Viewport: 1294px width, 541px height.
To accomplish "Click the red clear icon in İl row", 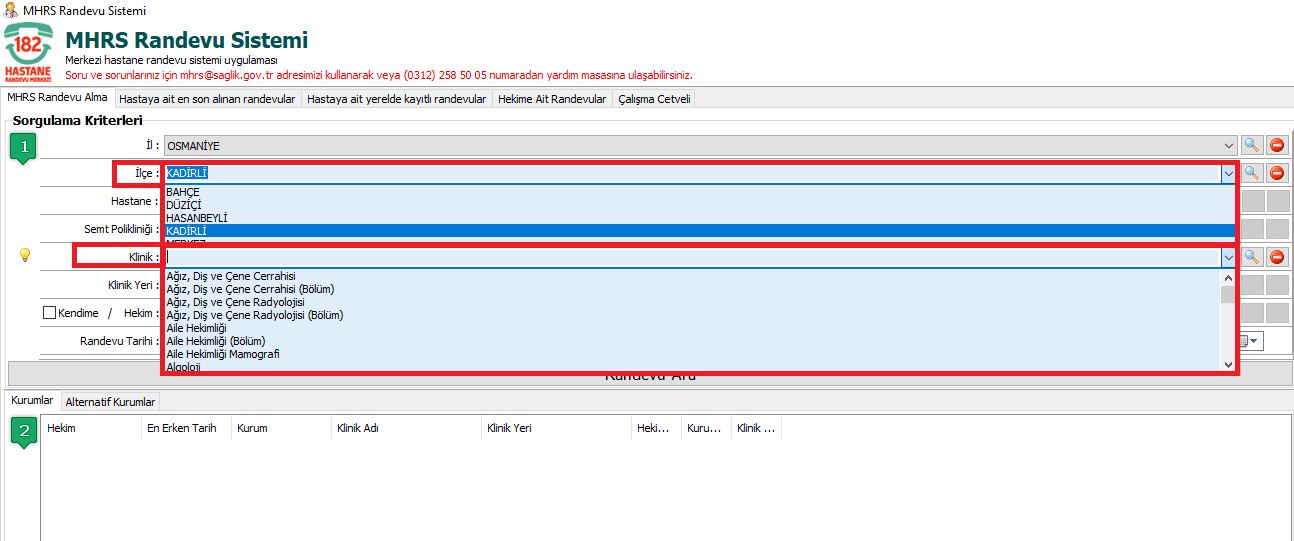I will click(1277, 146).
